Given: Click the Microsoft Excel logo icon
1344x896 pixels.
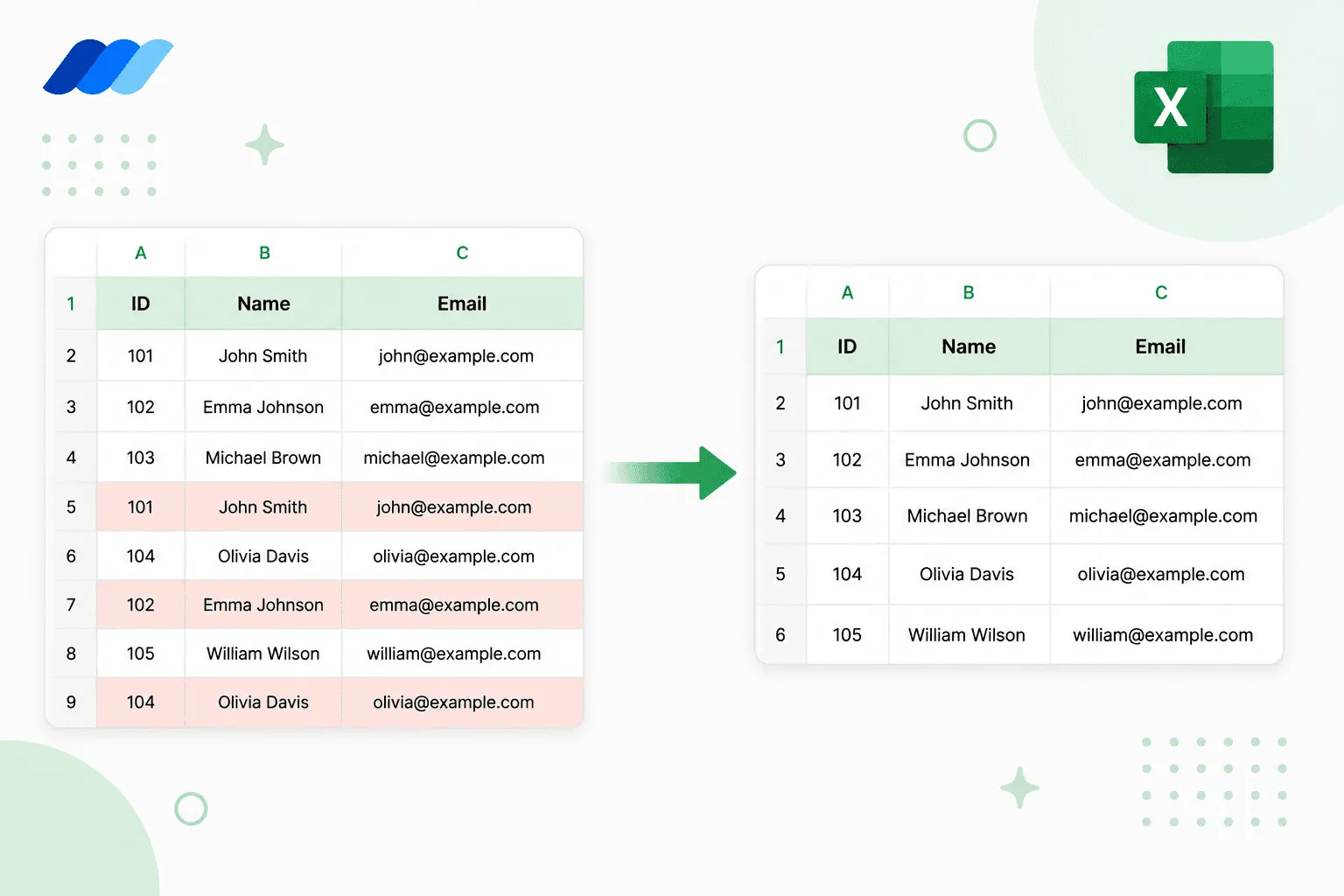Looking at the screenshot, I should point(1204,107).
